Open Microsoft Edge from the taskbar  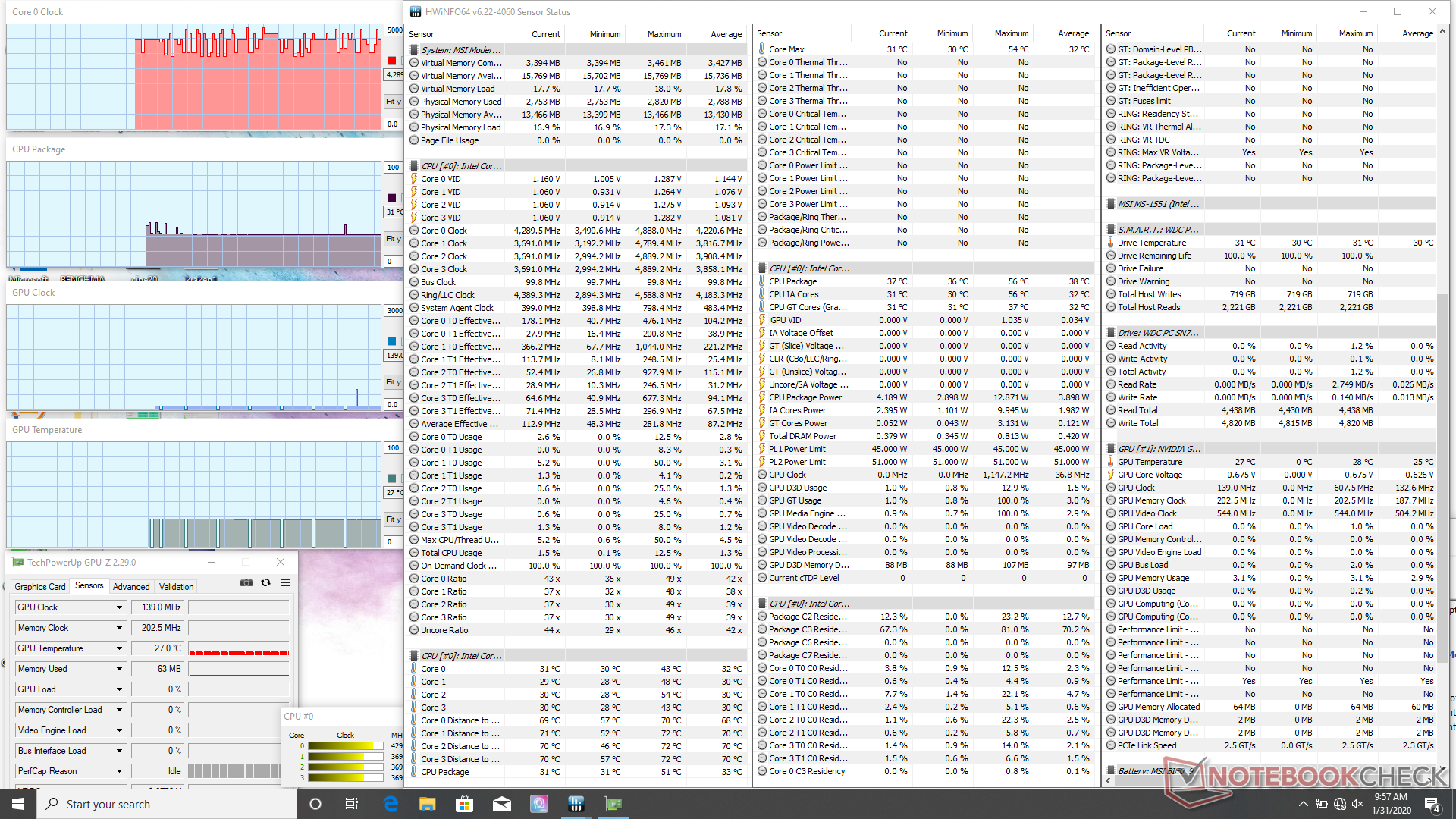(391, 804)
